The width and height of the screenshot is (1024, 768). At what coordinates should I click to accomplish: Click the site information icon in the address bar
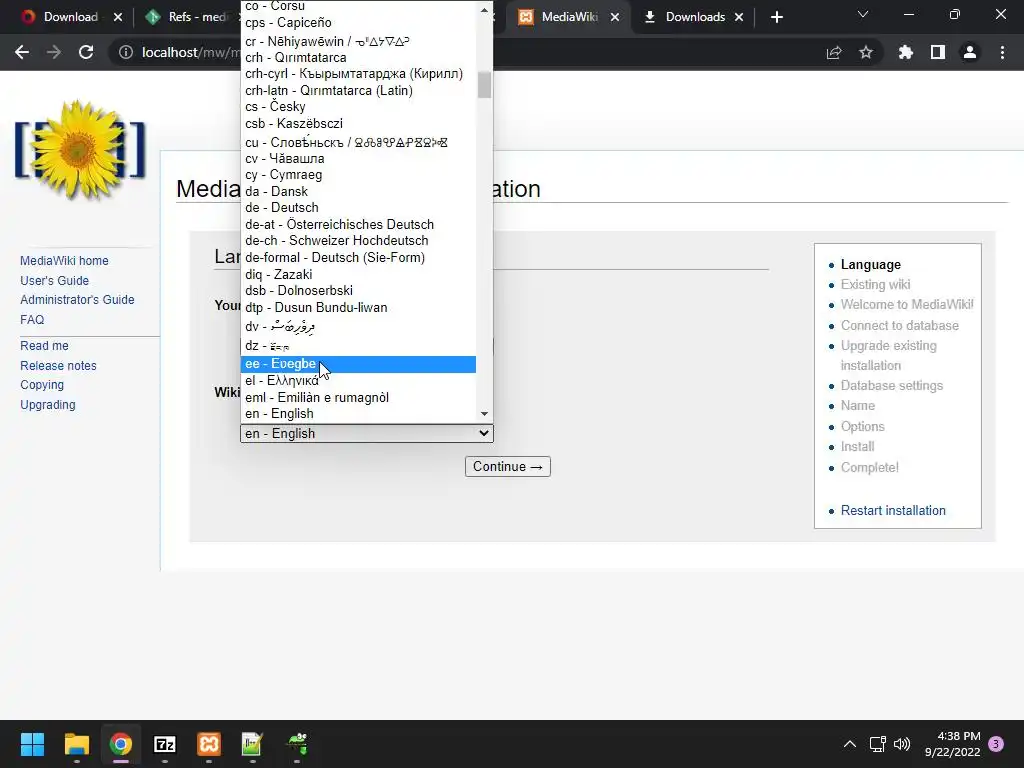(125, 52)
